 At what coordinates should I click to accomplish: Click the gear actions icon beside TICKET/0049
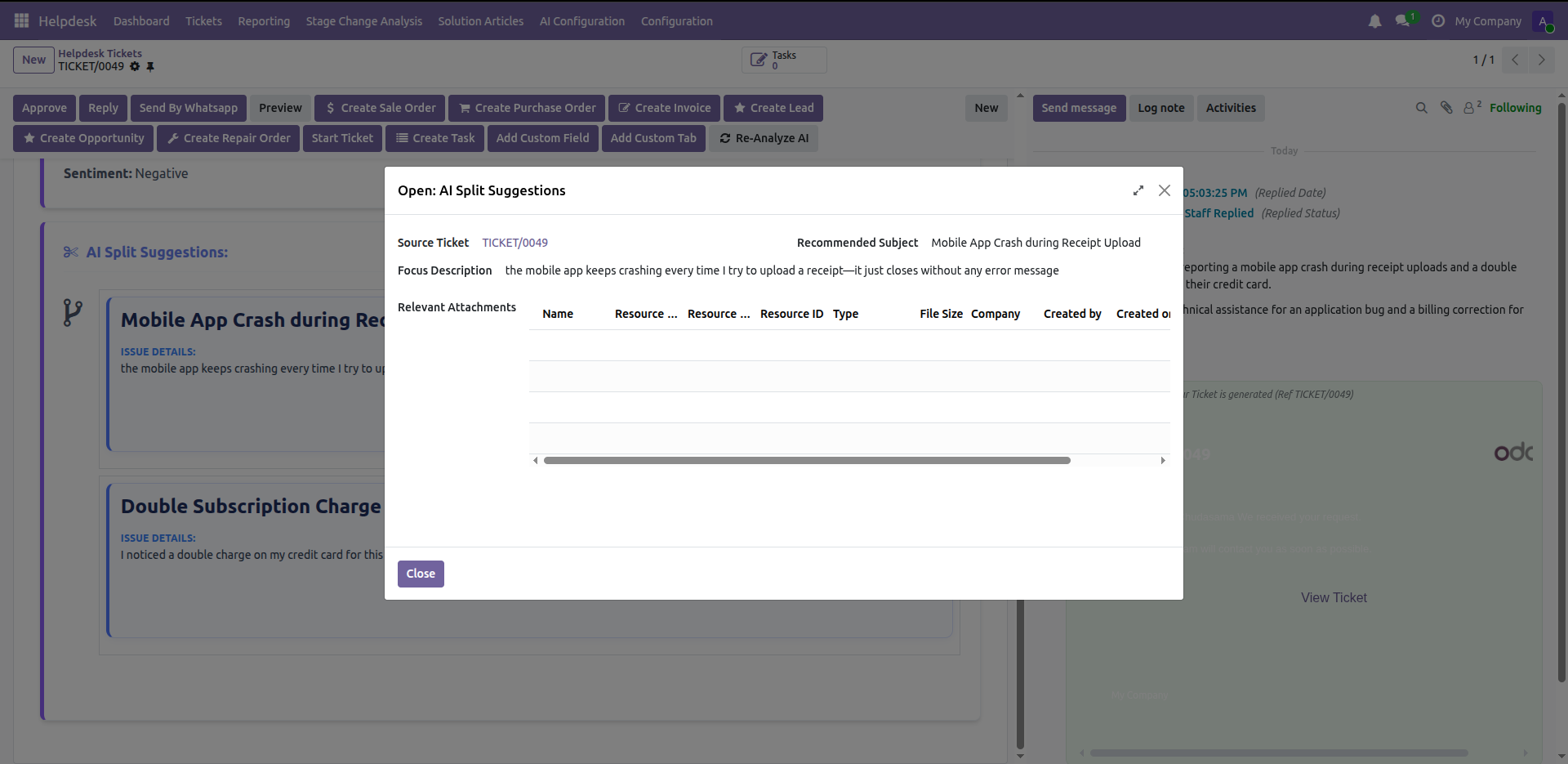[x=135, y=66]
